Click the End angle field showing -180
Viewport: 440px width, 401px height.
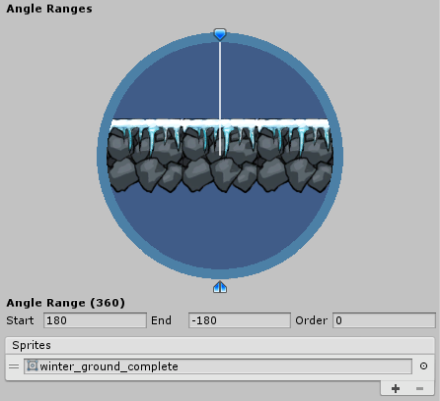[x=239, y=320]
